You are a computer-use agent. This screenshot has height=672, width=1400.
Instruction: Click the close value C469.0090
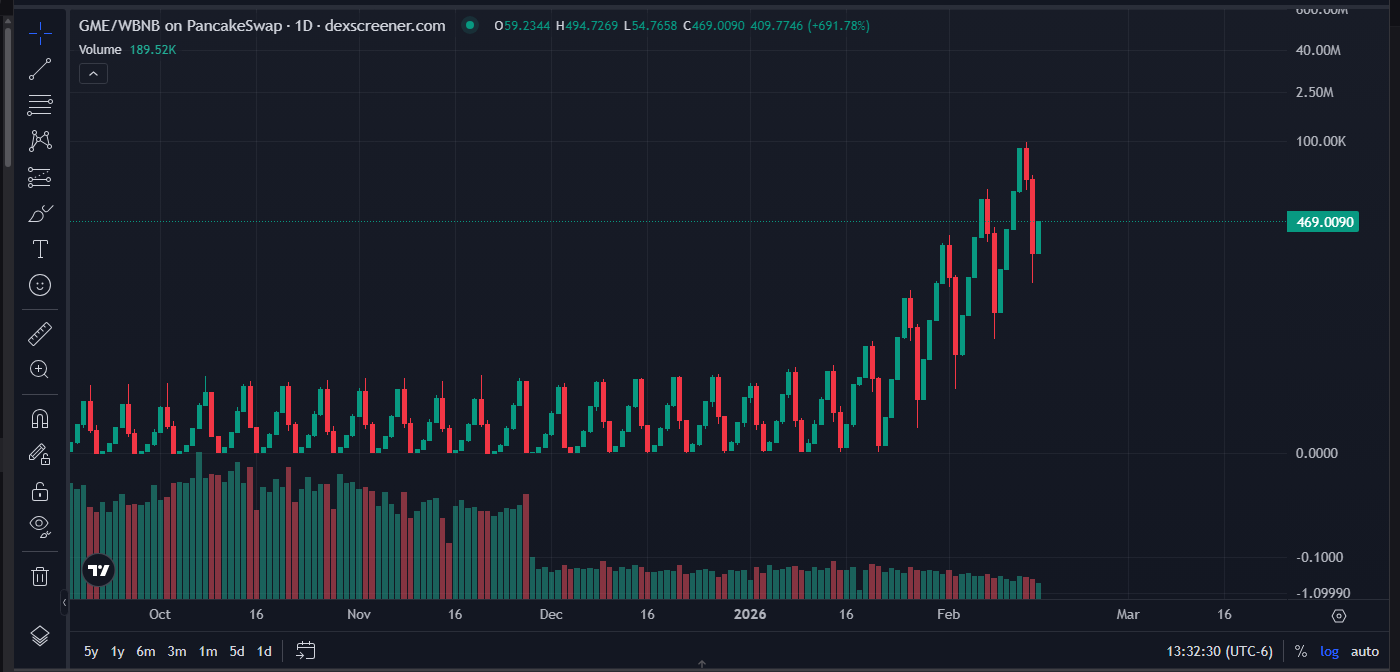click(714, 26)
